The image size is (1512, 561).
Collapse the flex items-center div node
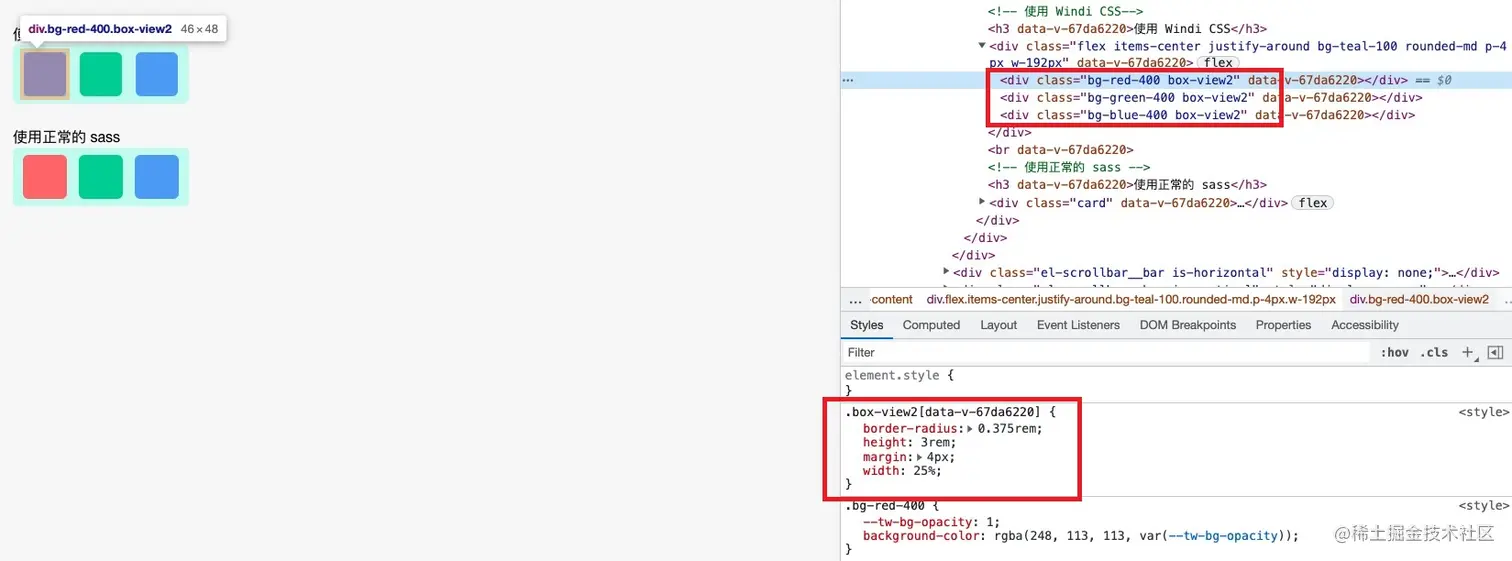(982, 45)
